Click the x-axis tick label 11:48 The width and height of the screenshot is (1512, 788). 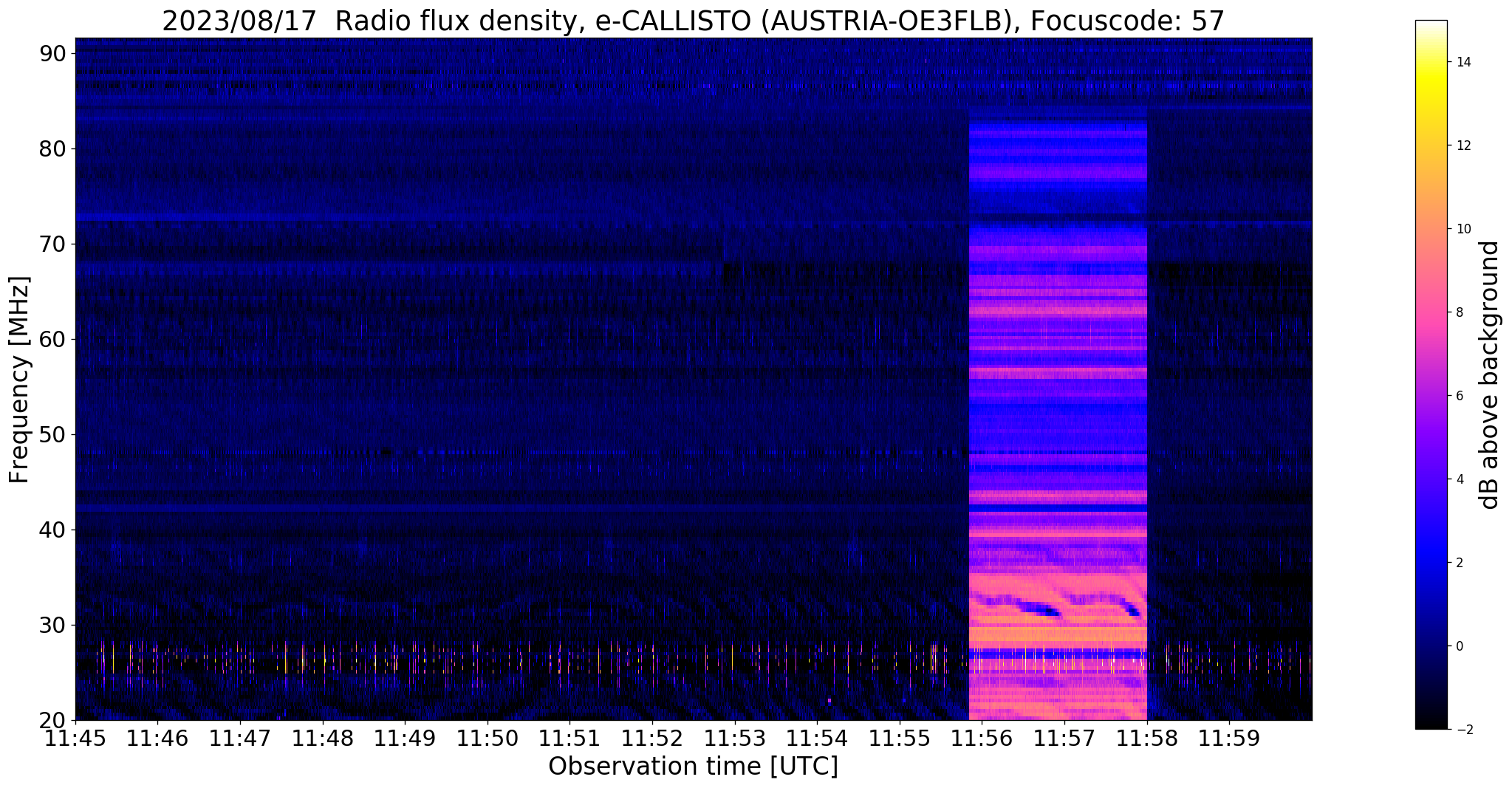[x=322, y=738]
